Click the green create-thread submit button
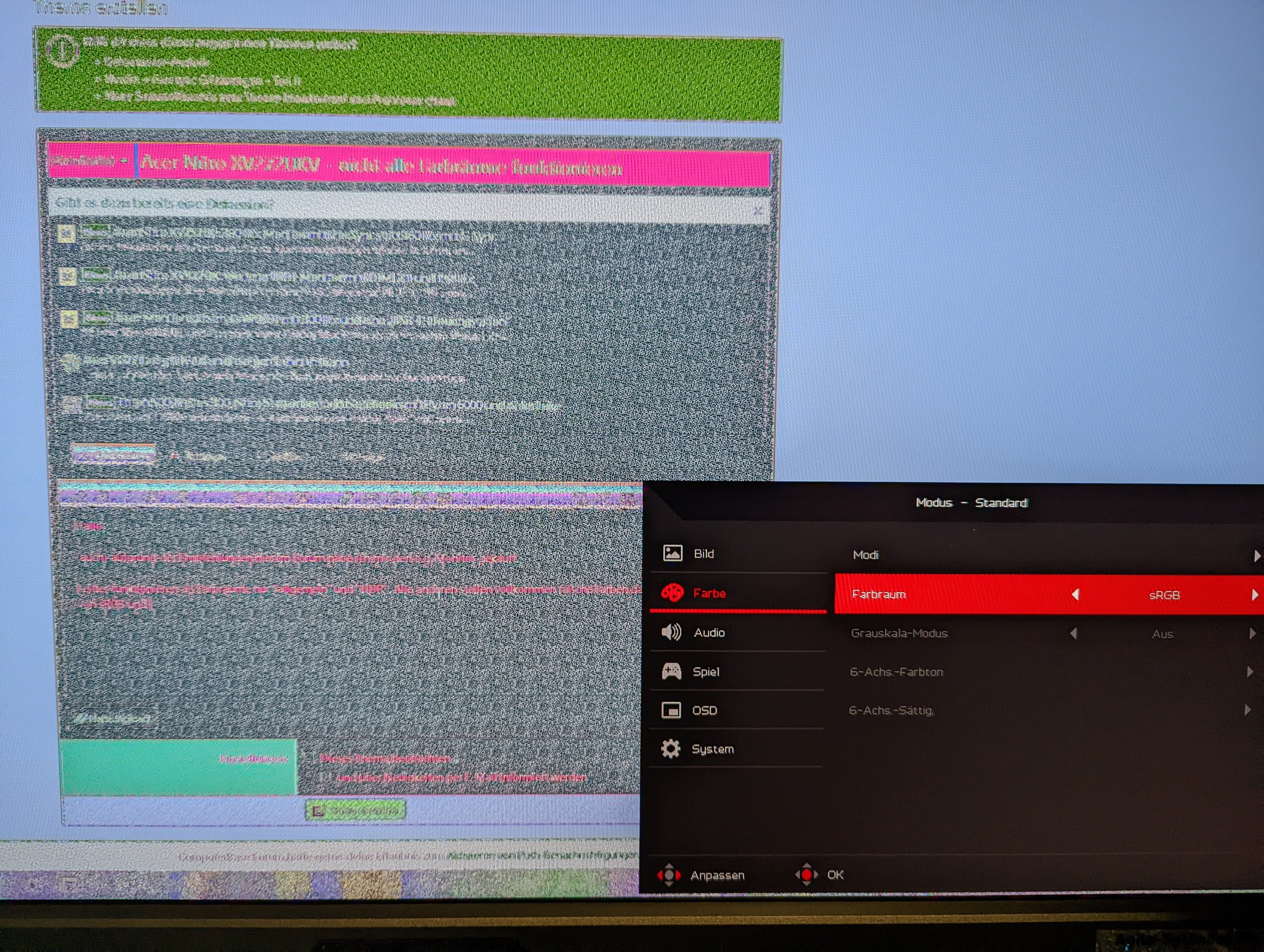 pos(355,810)
